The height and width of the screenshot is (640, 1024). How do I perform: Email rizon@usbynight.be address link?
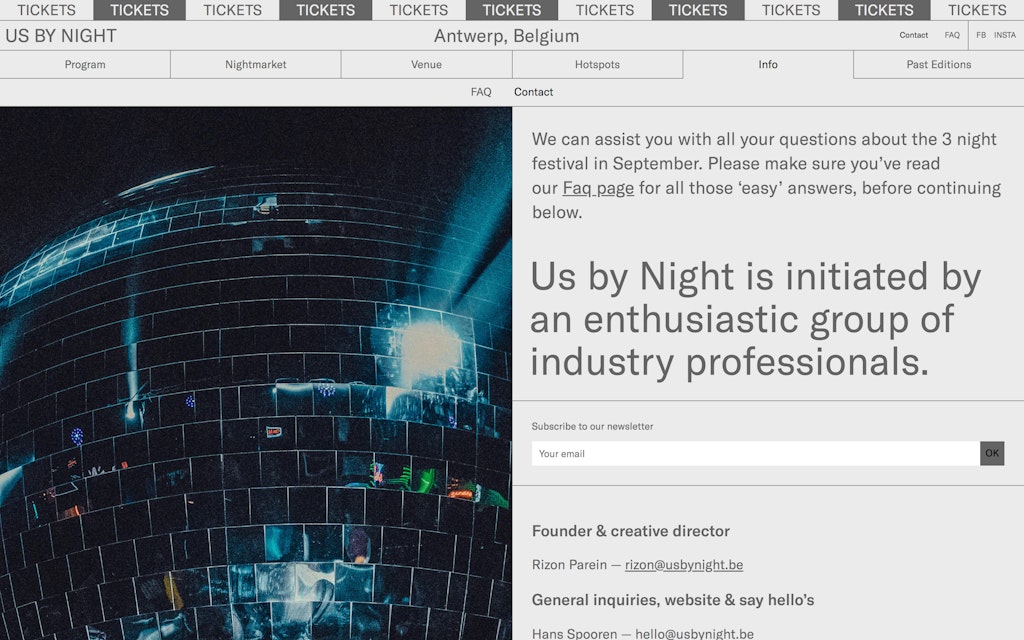(683, 565)
